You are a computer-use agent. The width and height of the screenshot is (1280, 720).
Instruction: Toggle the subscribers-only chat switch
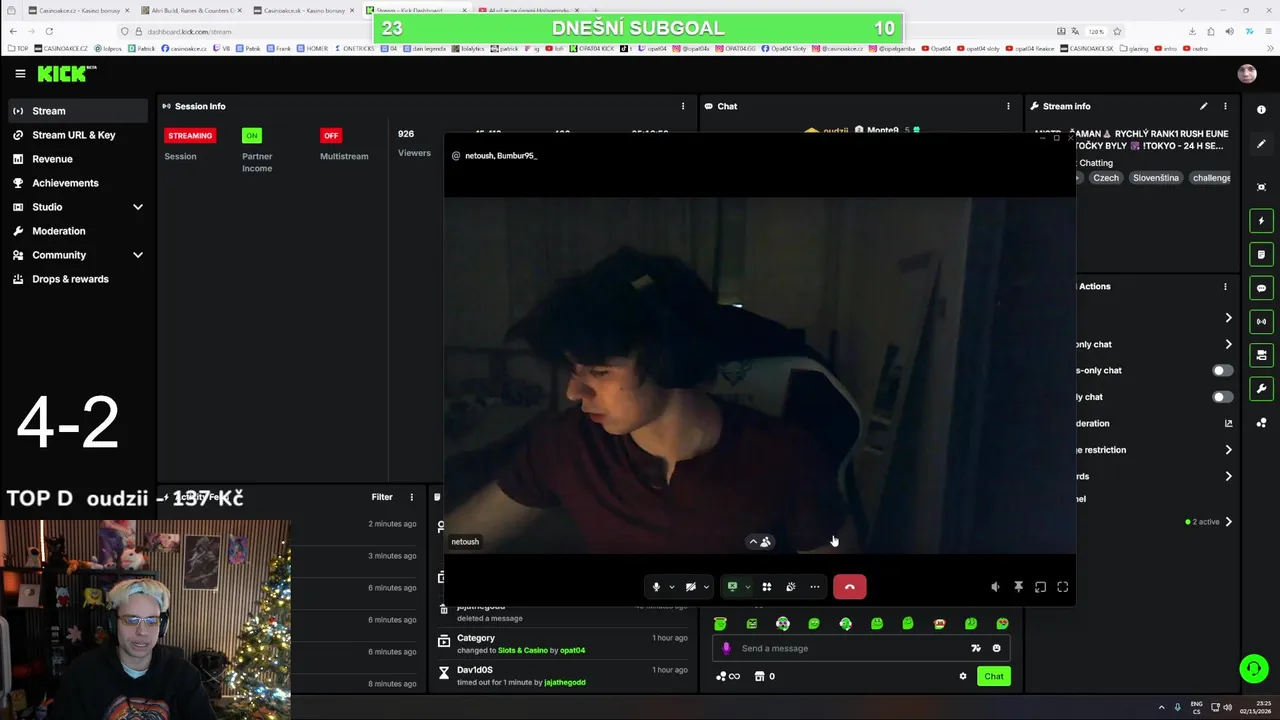pyautogui.click(x=1222, y=370)
